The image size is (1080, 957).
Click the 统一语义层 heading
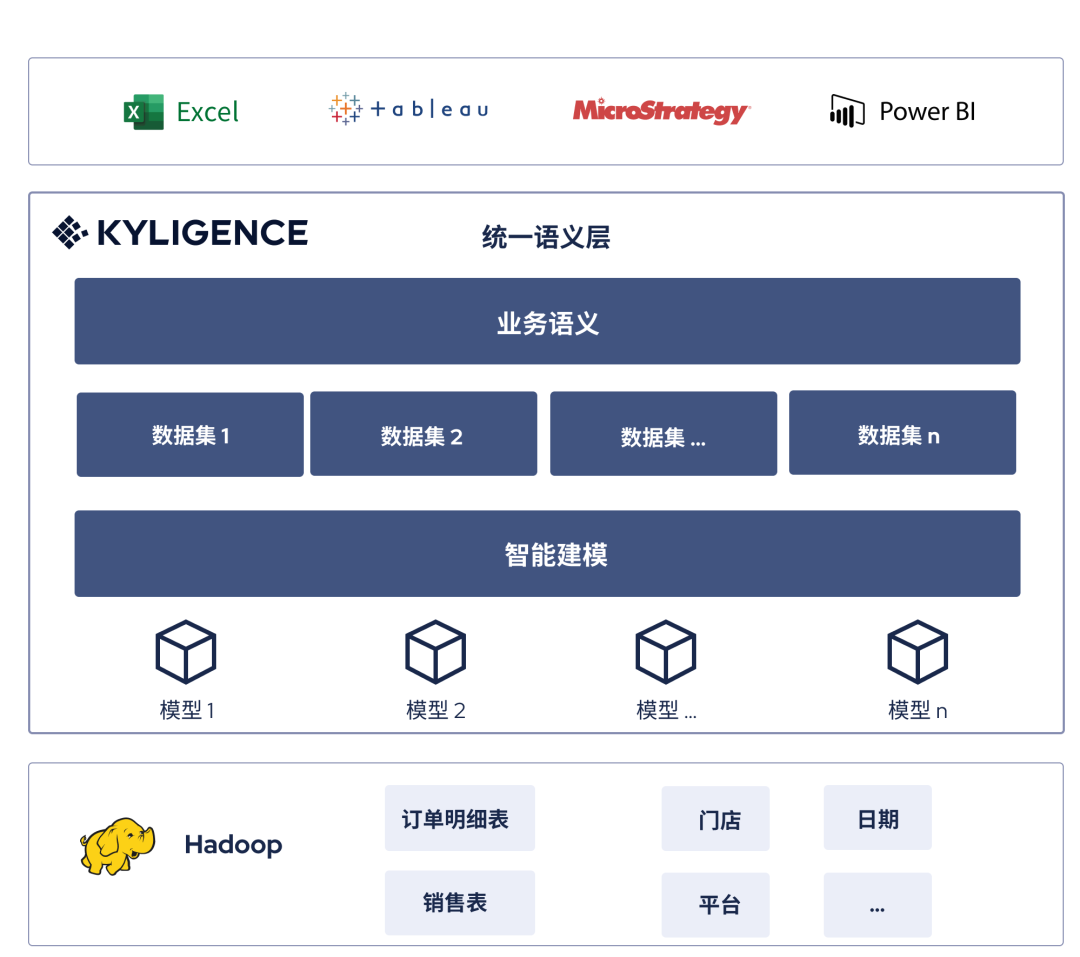[546, 237]
